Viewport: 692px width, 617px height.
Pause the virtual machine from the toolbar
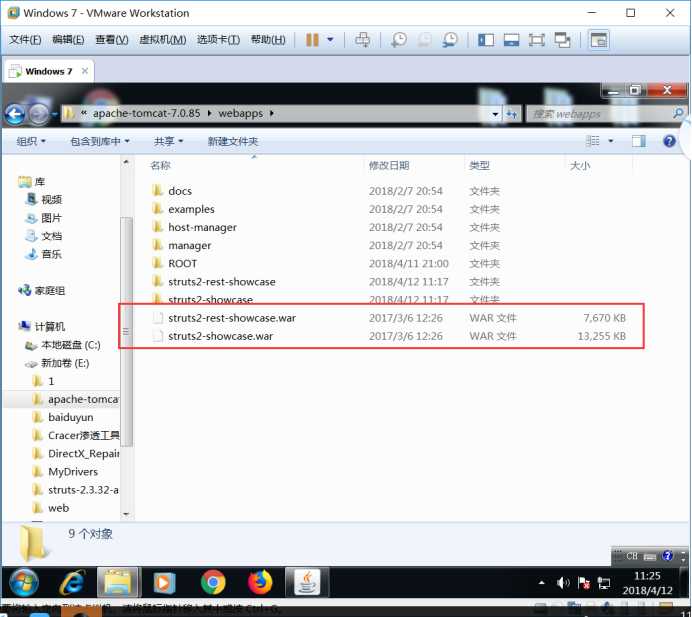[312, 40]
